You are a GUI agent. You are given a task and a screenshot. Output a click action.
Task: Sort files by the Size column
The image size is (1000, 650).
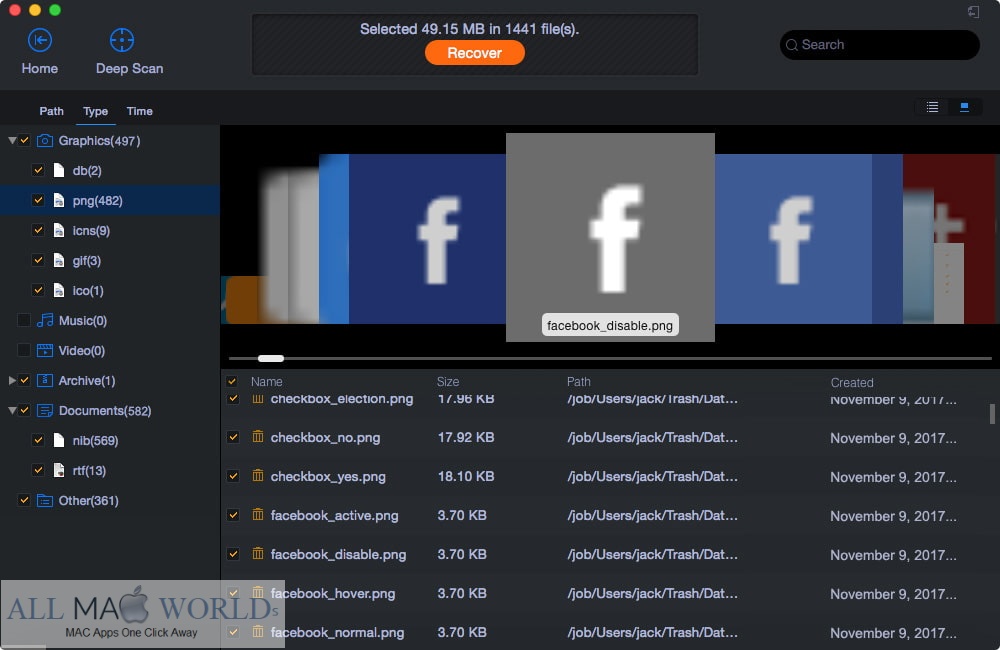point(448,381)
